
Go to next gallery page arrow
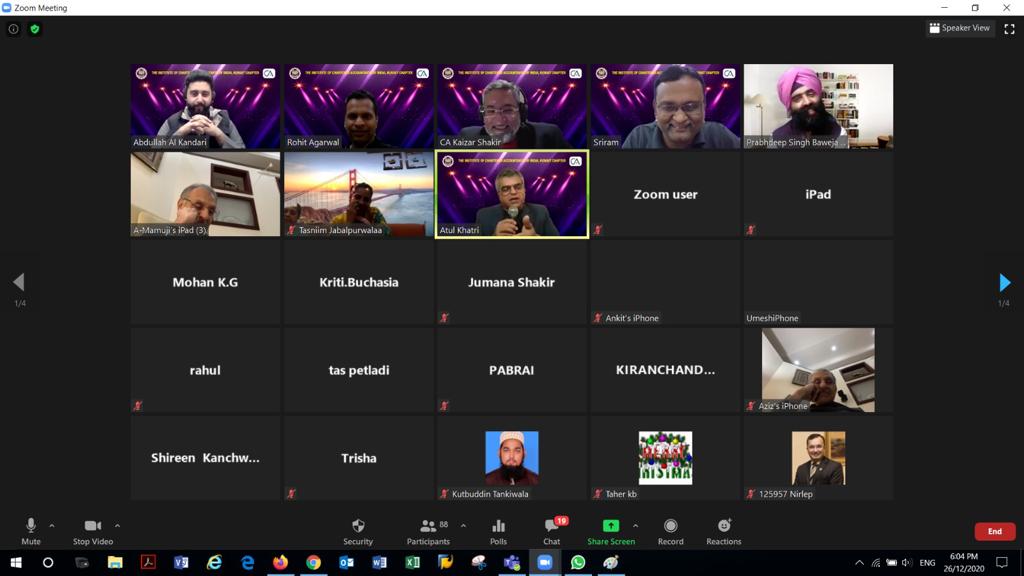tap(1005, 282)
